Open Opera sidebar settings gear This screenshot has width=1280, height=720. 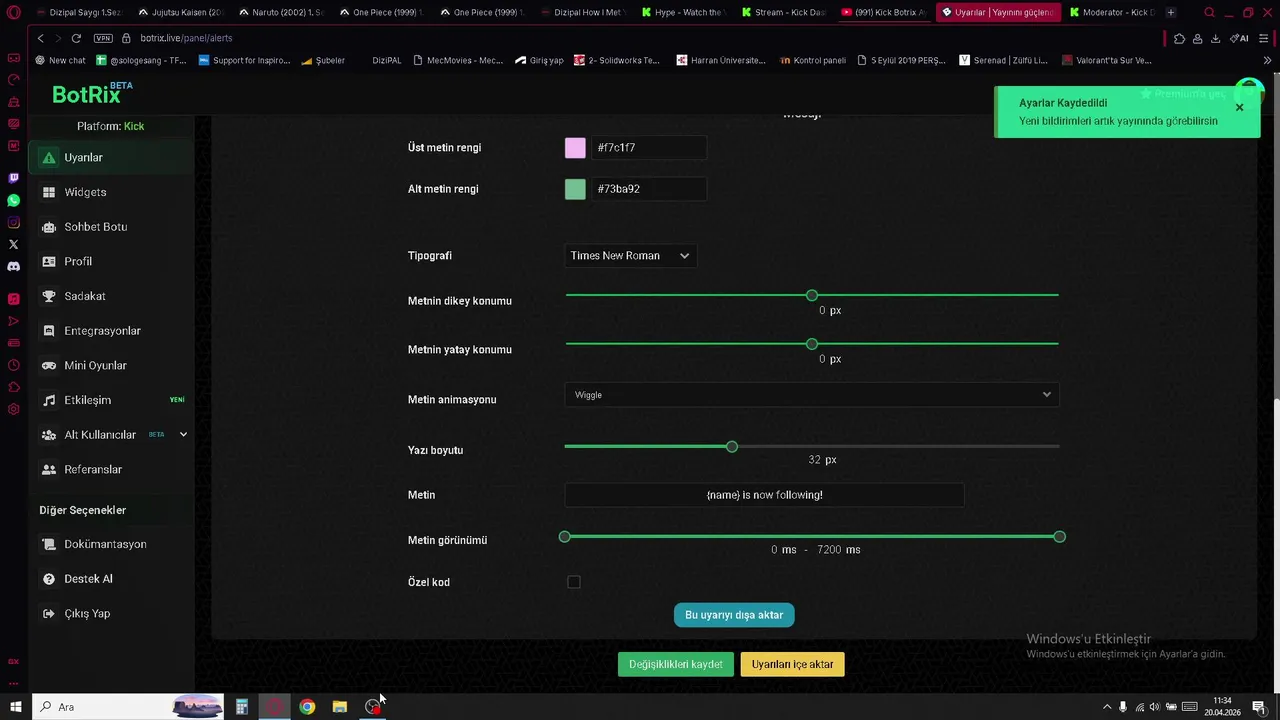pyautogui.click(x=13, y=409)
